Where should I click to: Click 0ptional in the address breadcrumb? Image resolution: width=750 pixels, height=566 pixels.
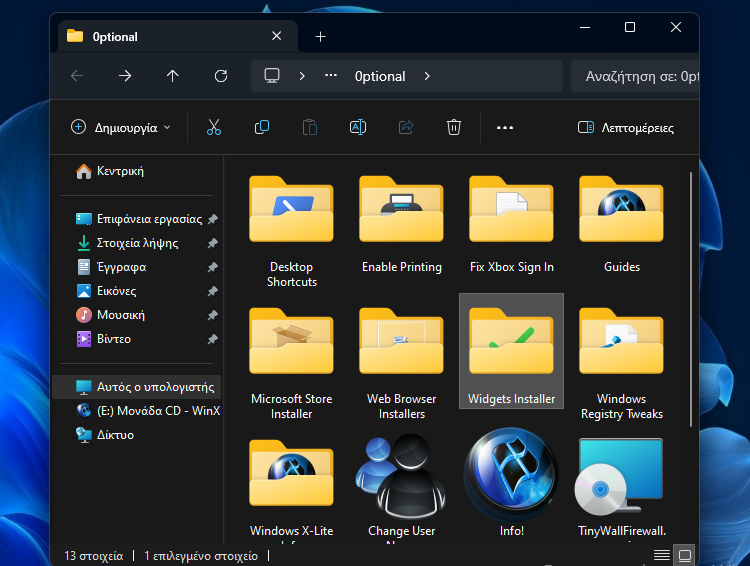click(x=380, y=76)
